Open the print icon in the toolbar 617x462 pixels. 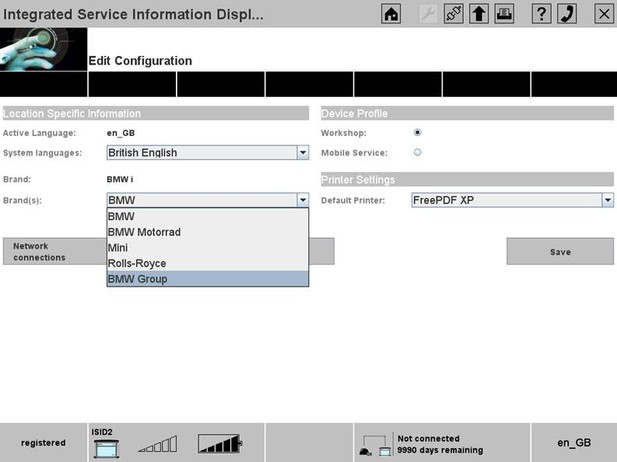(x=504, y=14)
